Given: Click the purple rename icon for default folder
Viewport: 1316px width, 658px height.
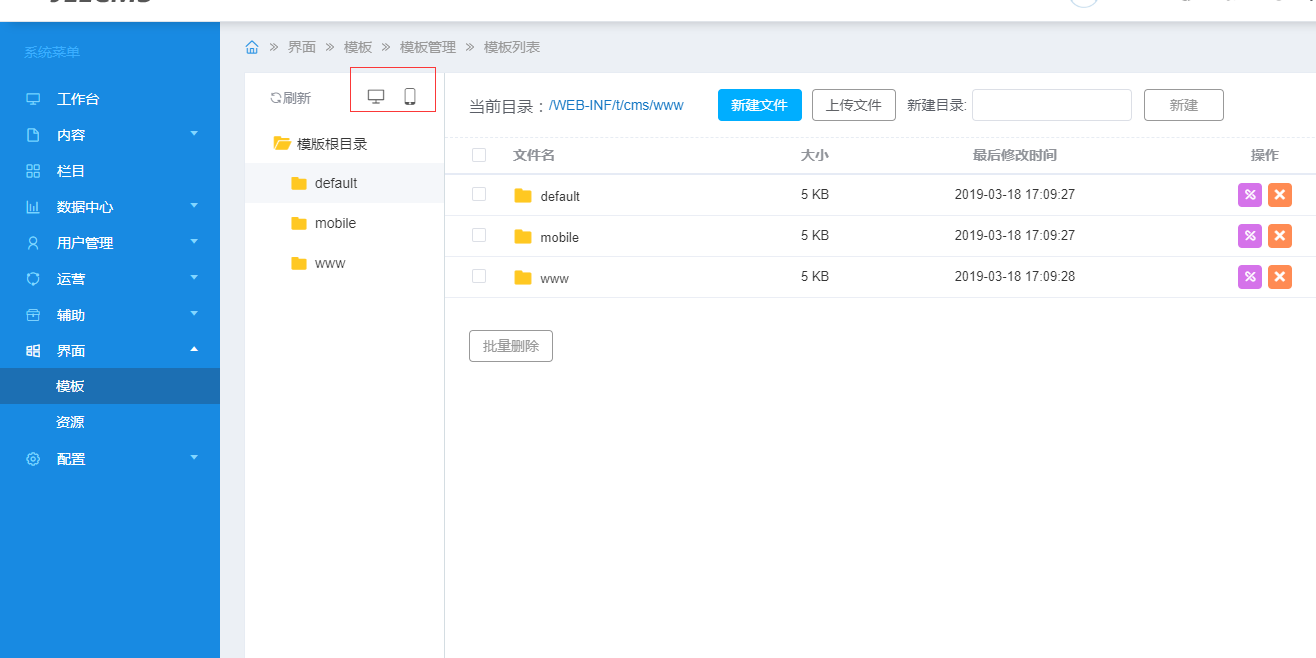Looking at the screenshot, I should (x=1249, y=195).
